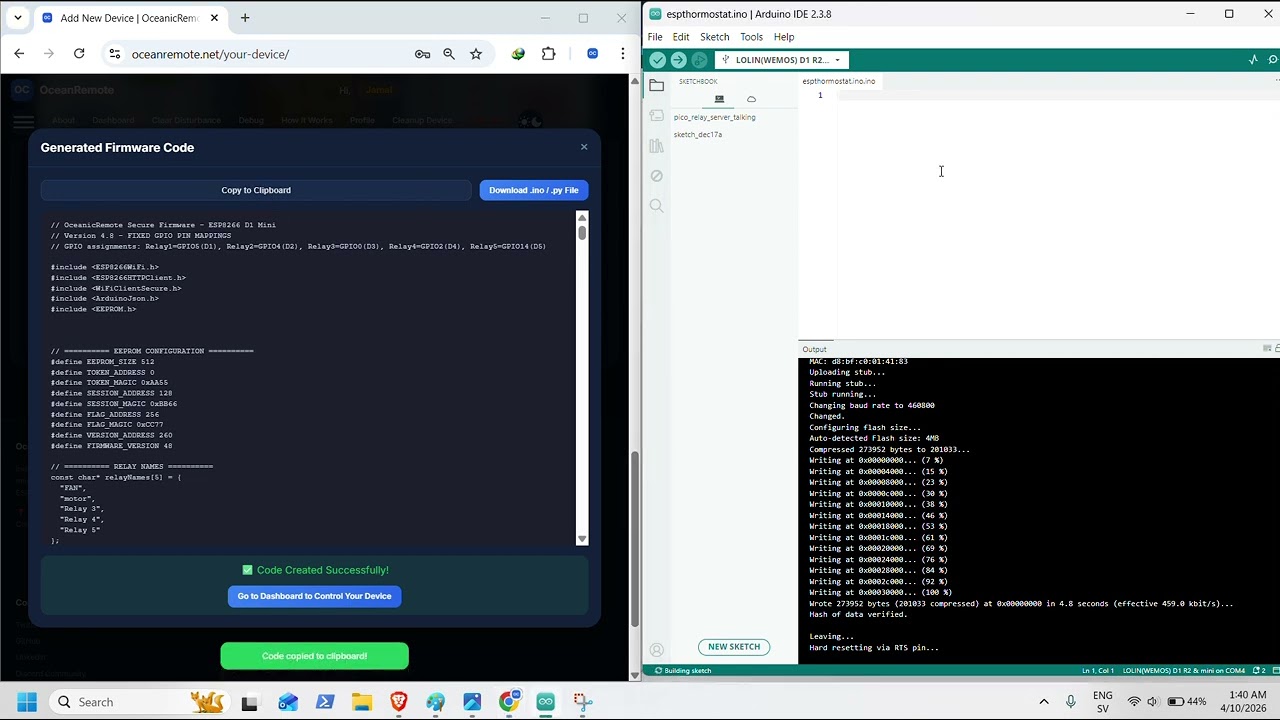Screen dimensions: 1280x720
Task: Open the File menu in Arduino IDE
Action: [655, 37]
